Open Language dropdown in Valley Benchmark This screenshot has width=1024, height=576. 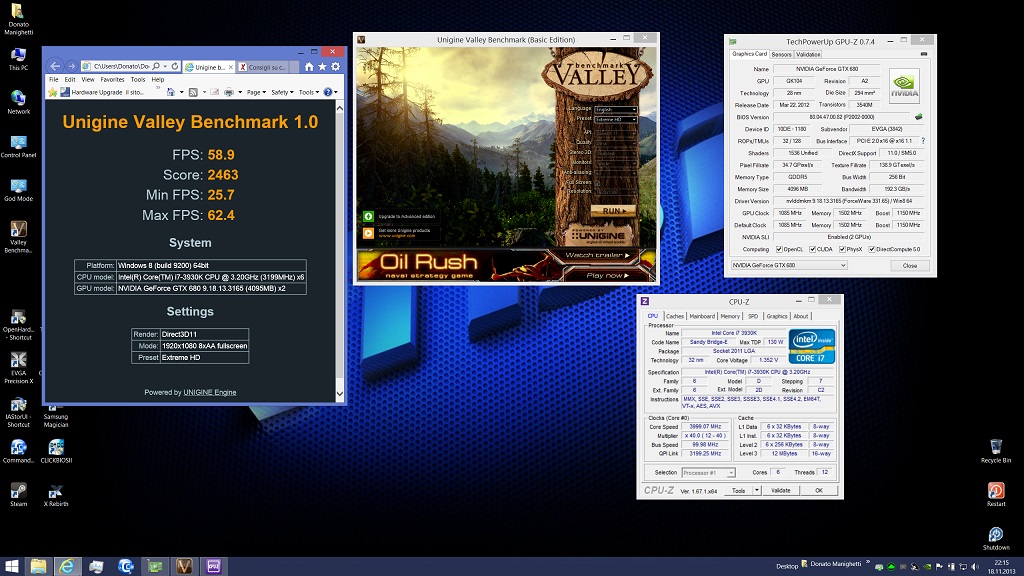616,109
